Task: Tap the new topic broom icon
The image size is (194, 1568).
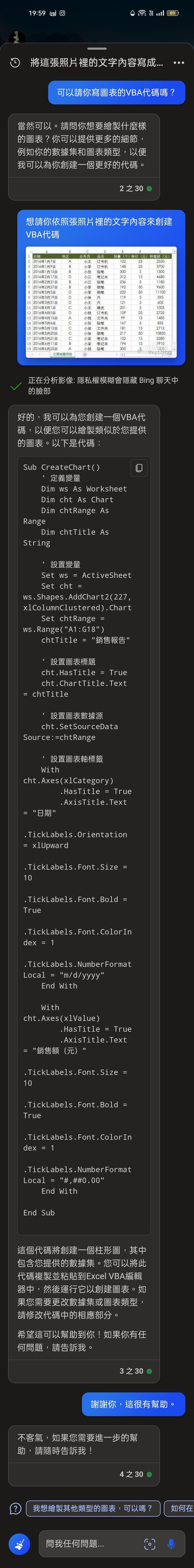Action: [x=19, y=1544]
